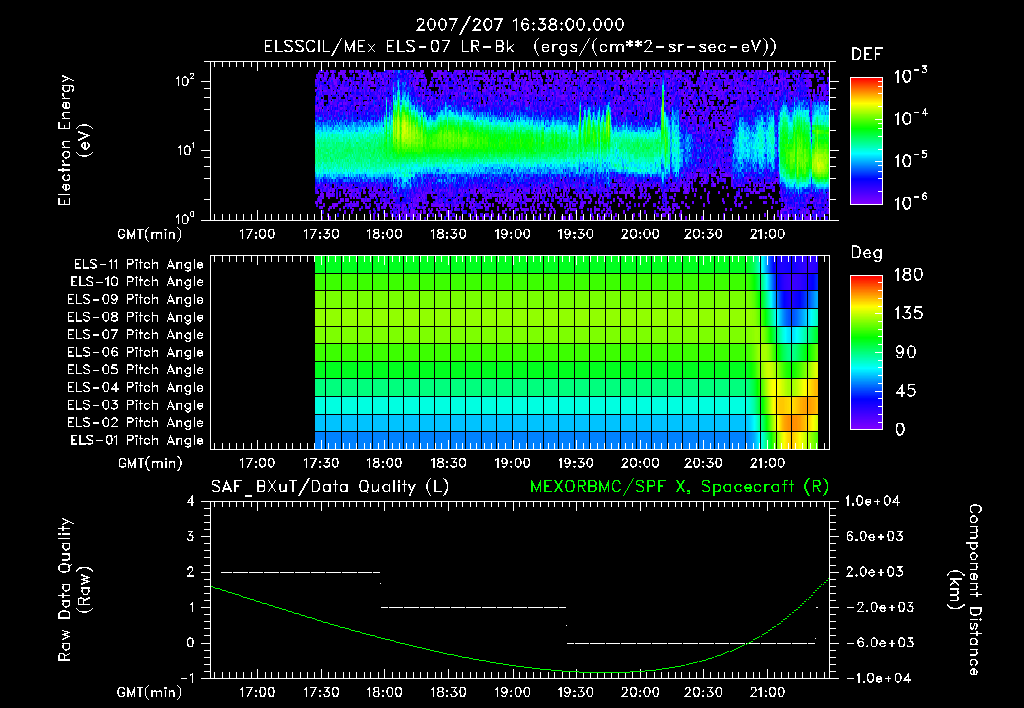This screenshot has height=708, width=1024.
Task: Click the ELS-11 Pitch Angle row label
Action: (138, 265)
